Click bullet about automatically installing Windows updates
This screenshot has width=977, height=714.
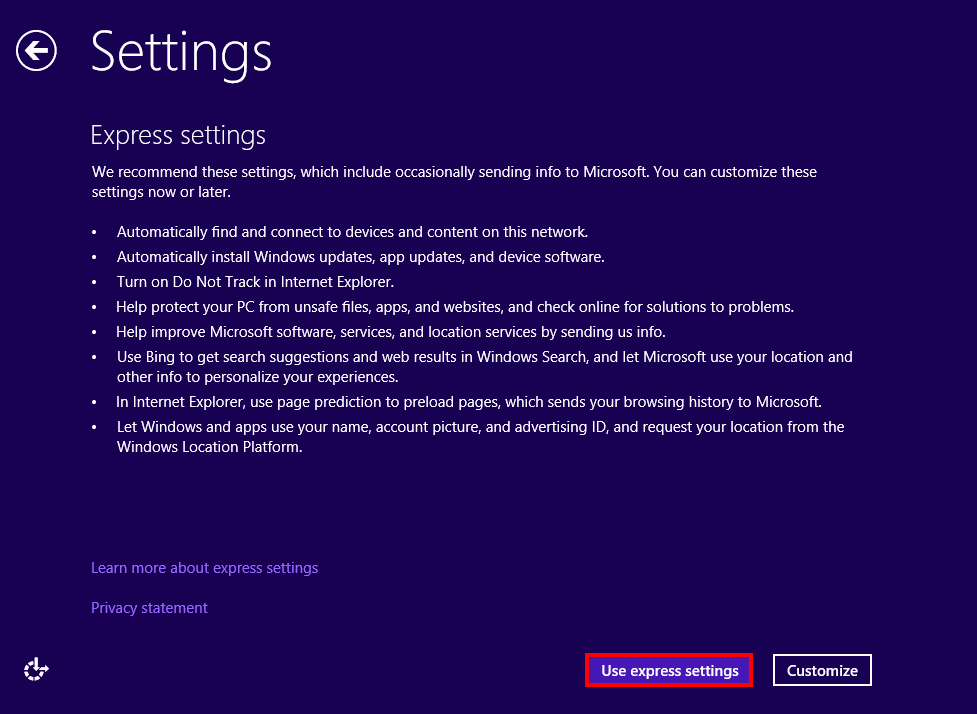coord(361,257)
